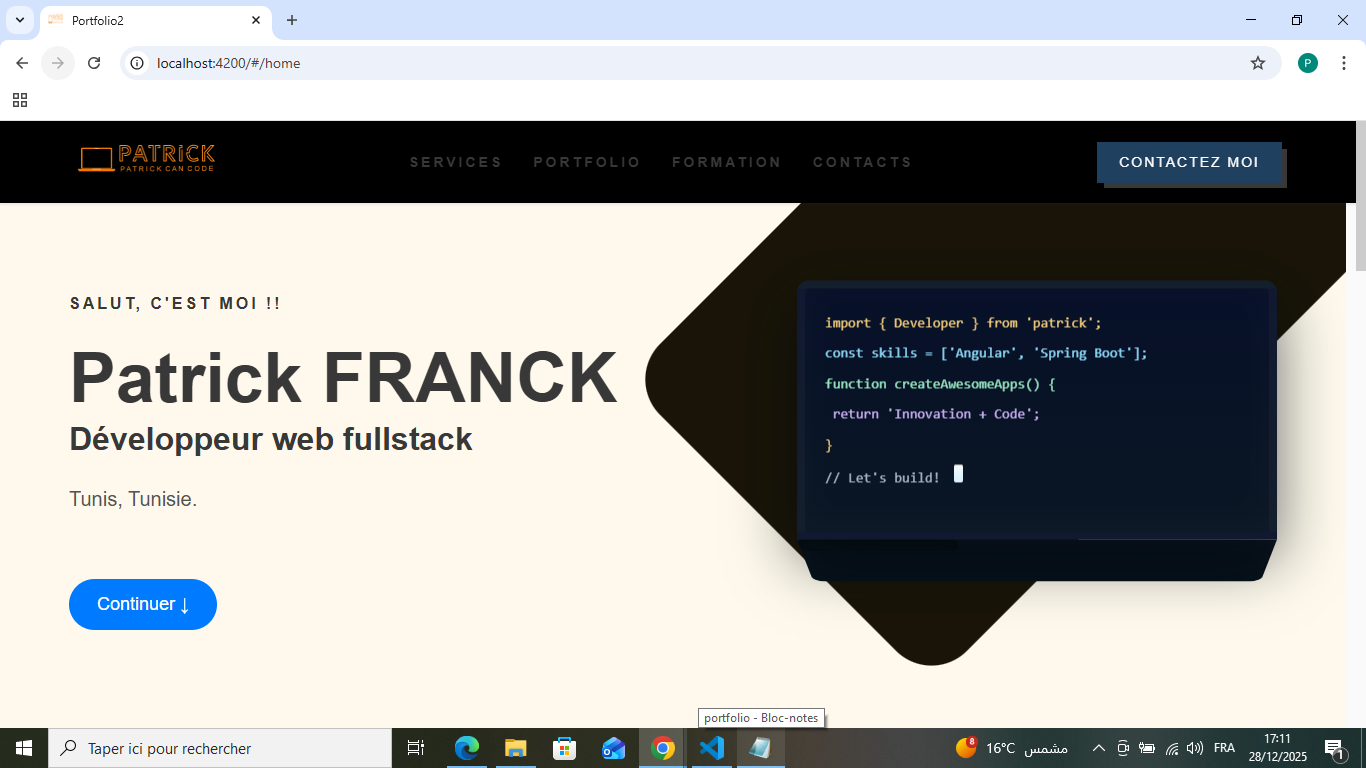
Task: Launch Google Chrome from the taskbar
Action: (662, 747)
